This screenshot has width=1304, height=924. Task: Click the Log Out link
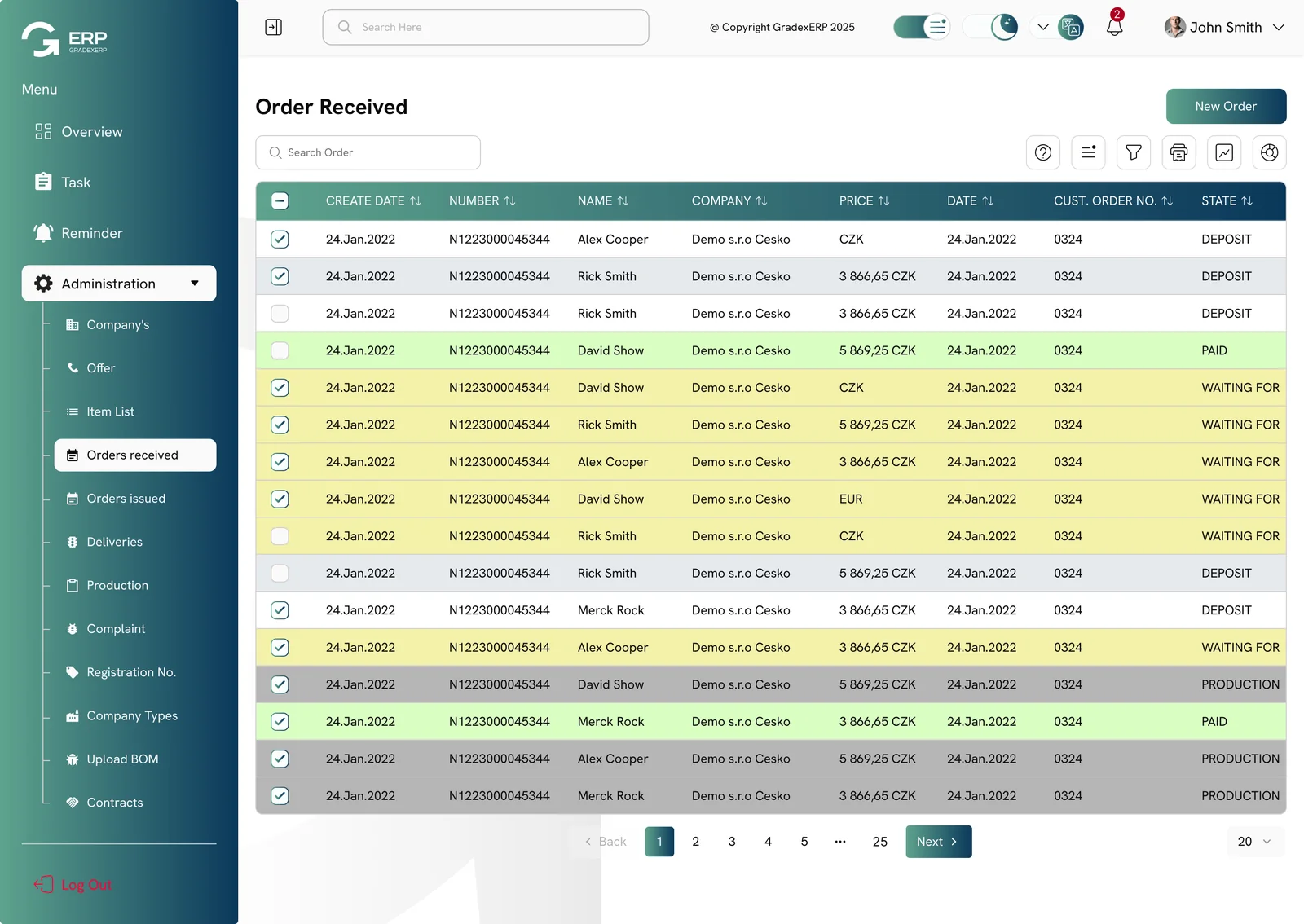tap(86, 884)
